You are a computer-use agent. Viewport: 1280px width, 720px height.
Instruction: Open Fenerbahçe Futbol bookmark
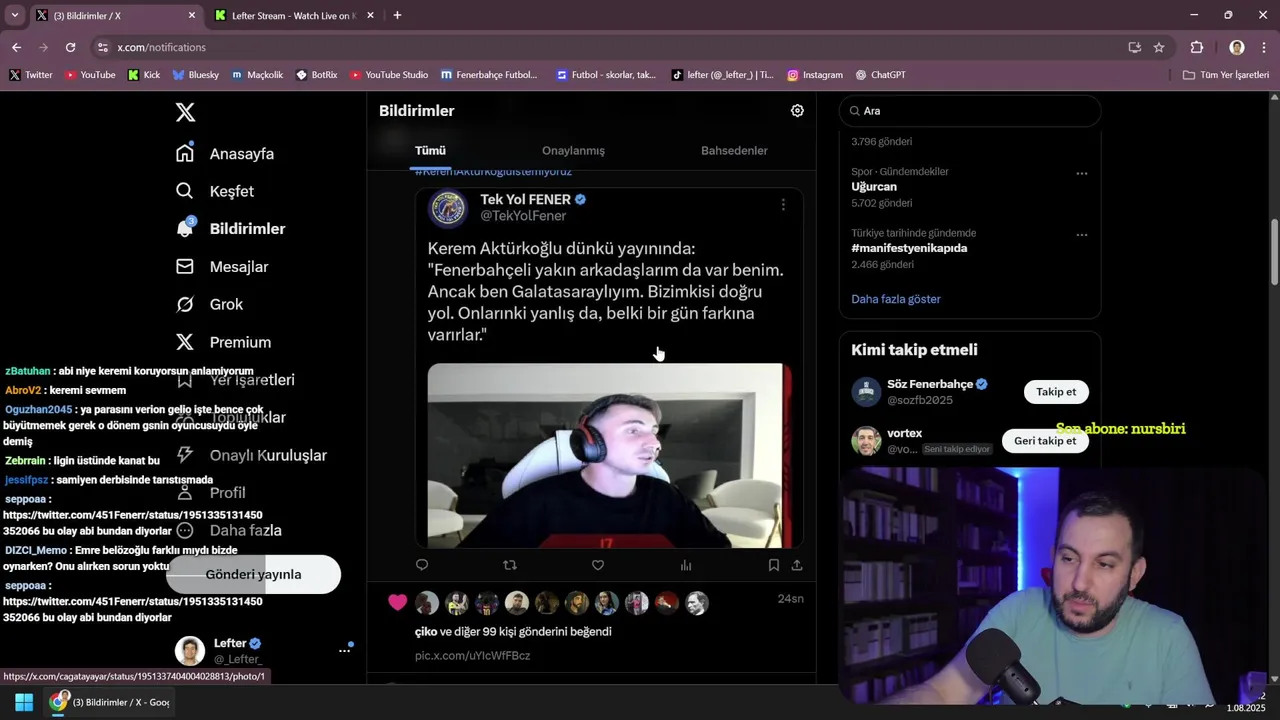(489, 75)
